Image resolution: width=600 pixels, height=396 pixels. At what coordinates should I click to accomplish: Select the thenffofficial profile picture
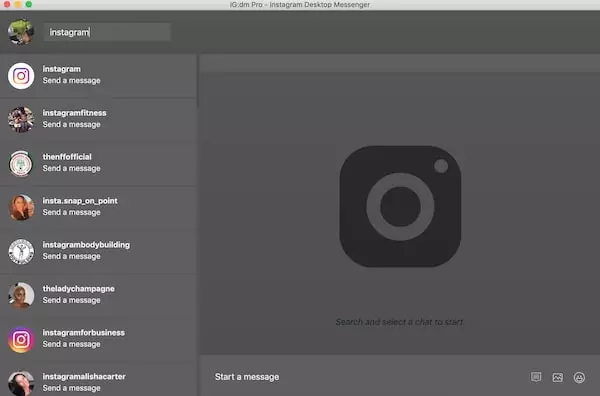coord(21,164)
